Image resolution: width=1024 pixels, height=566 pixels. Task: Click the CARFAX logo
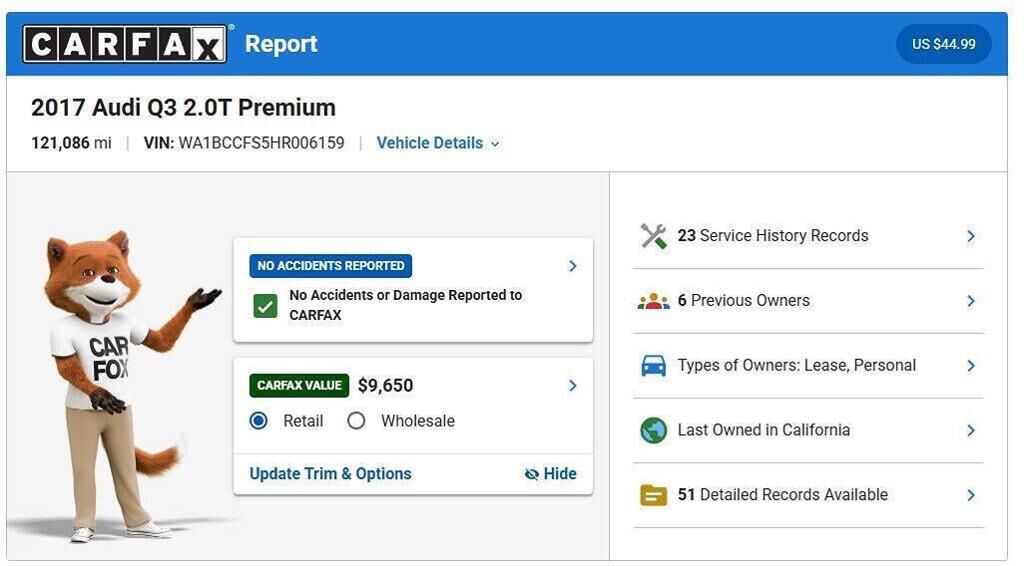click(125, 44)
